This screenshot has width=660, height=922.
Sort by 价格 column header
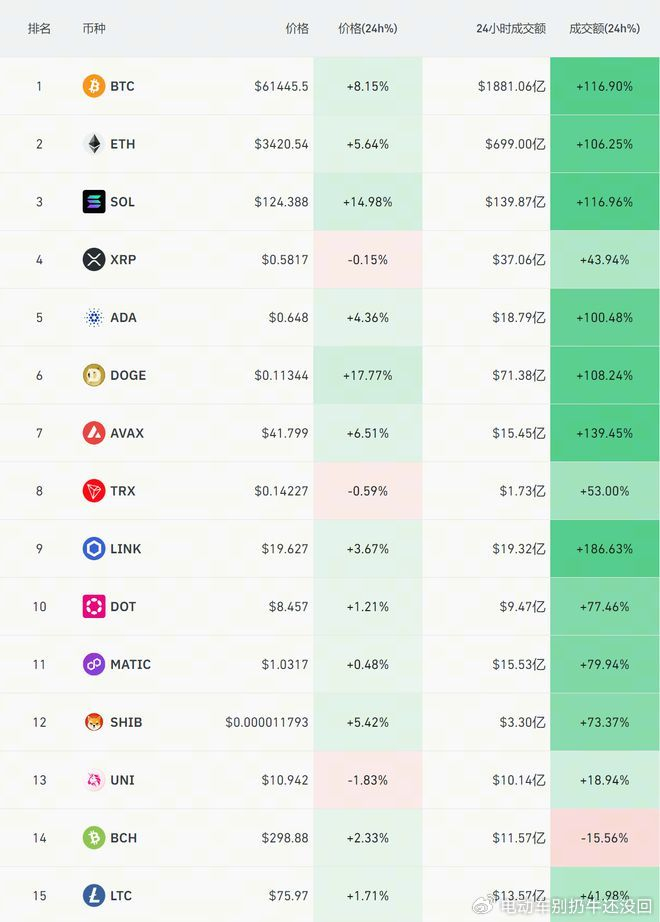297,28
